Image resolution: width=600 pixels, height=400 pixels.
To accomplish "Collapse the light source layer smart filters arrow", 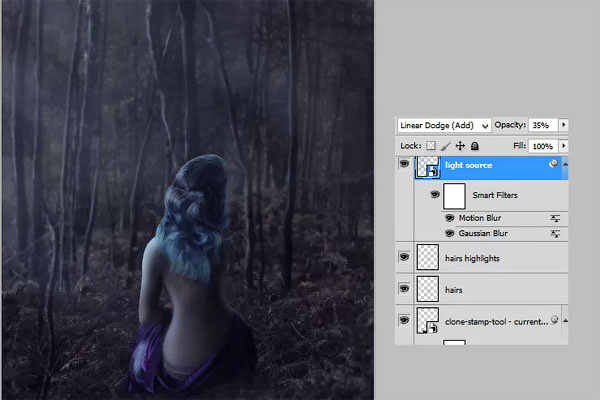I will click(565, 164).
